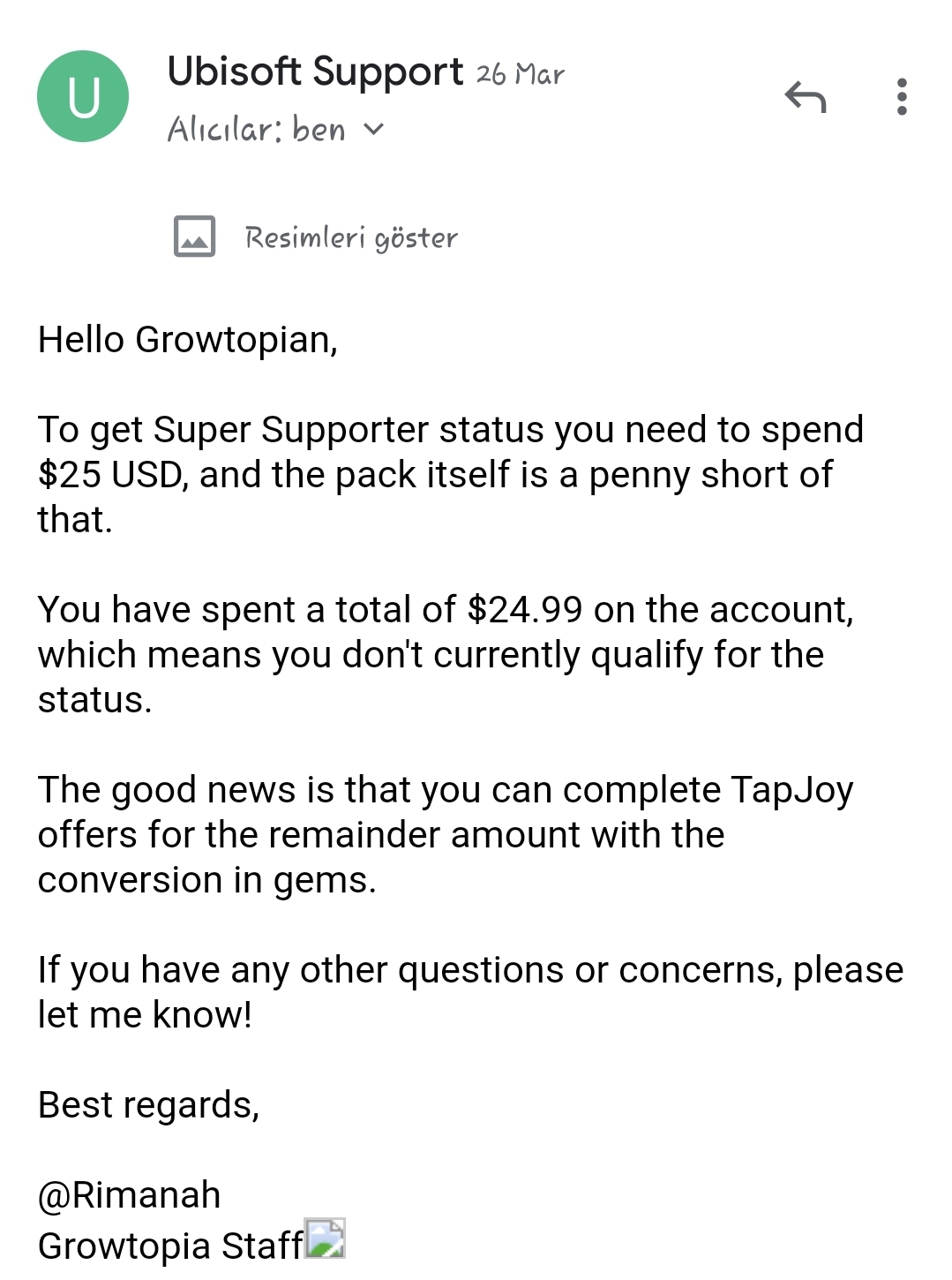Tap the "Hello Growtopian," greeting line
Screen dimensions: 952x1280
point(188,340)
